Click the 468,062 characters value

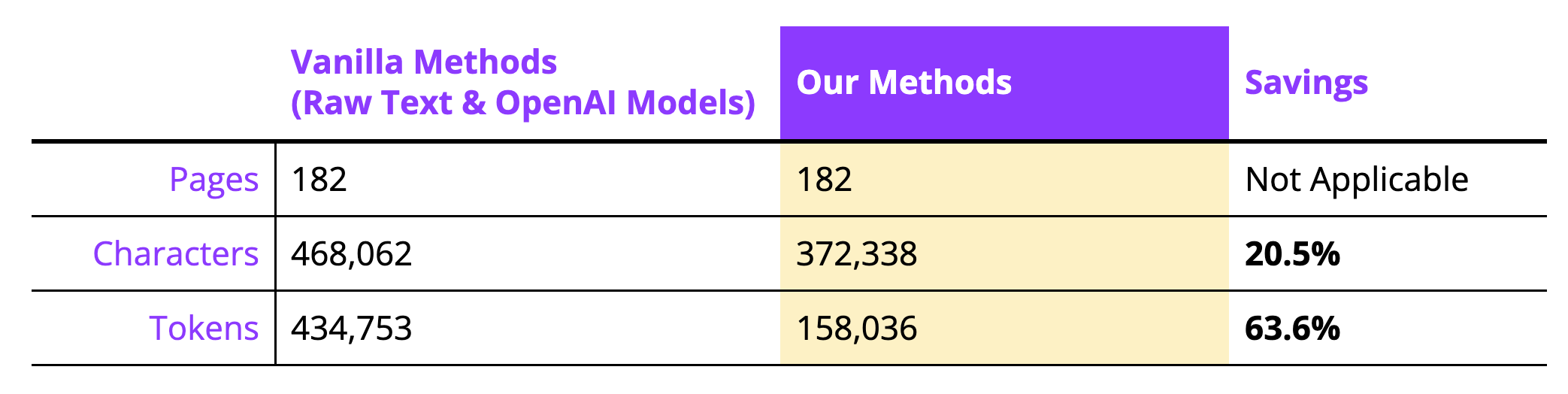coord(351,254)
